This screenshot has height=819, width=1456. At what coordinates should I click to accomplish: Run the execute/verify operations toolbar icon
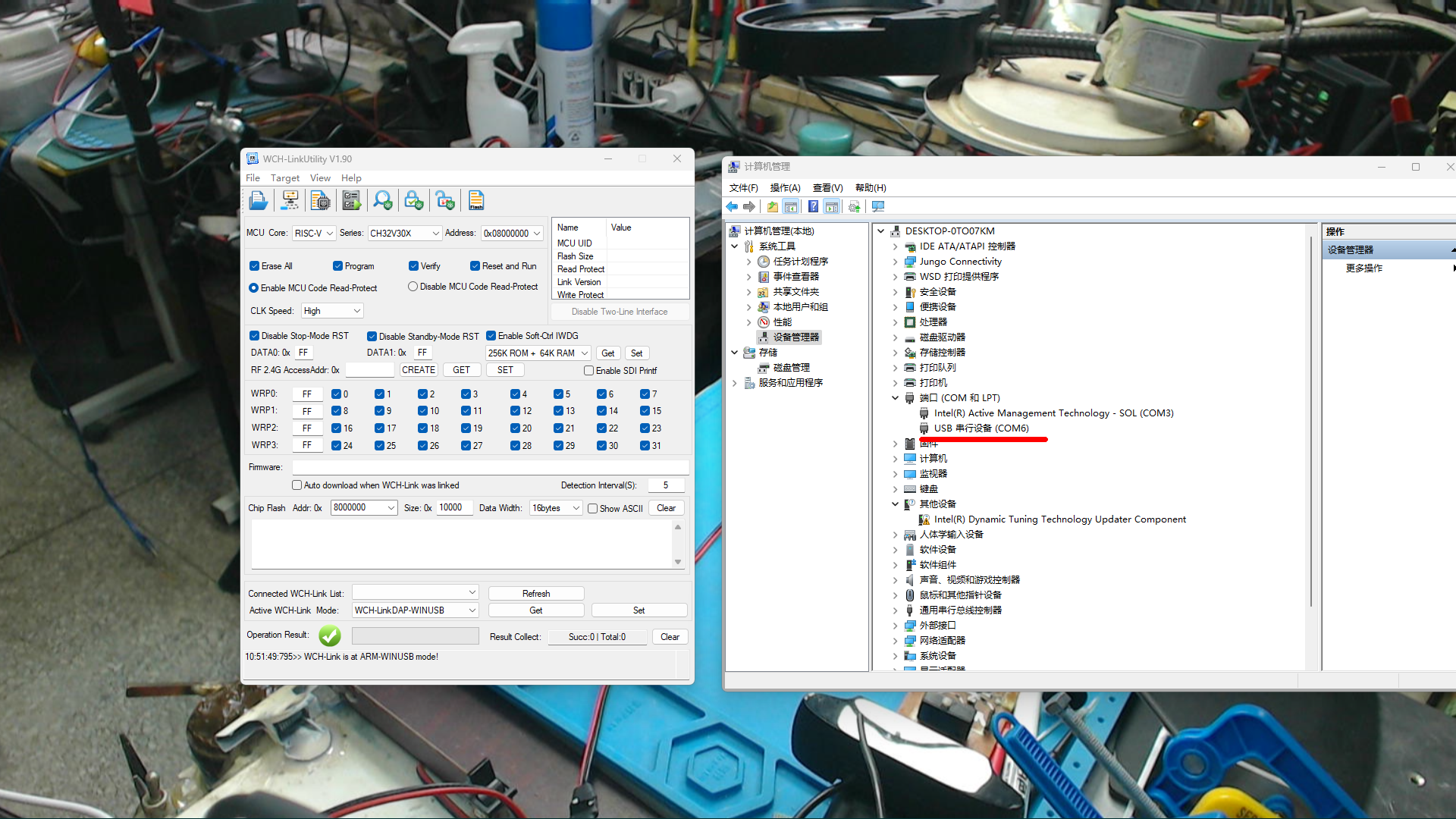pyautogui.click(x=351, y=199)
